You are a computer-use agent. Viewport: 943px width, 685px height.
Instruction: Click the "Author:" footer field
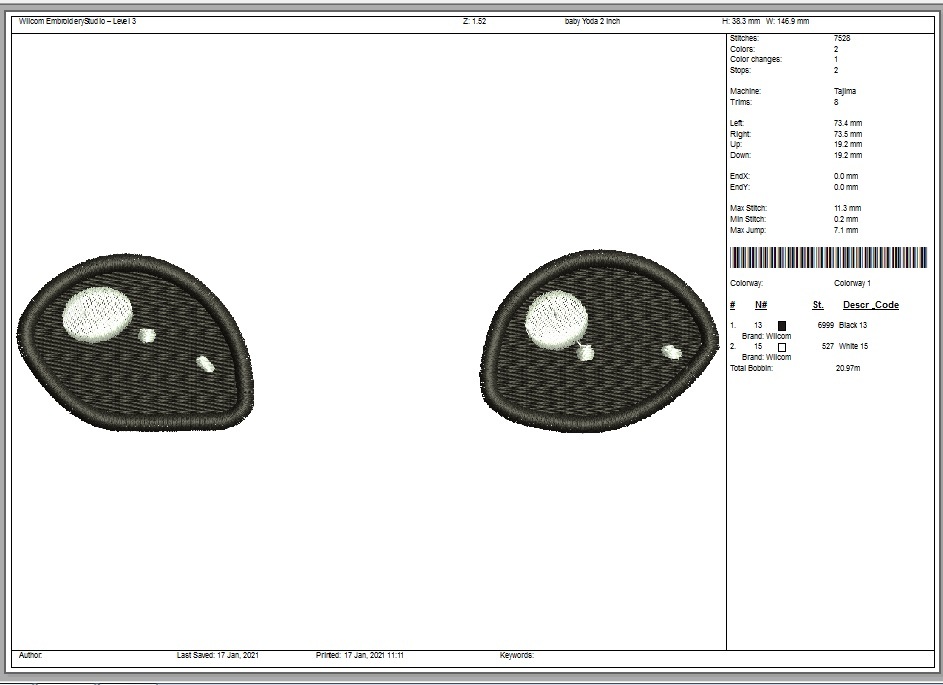pos(31,656)
